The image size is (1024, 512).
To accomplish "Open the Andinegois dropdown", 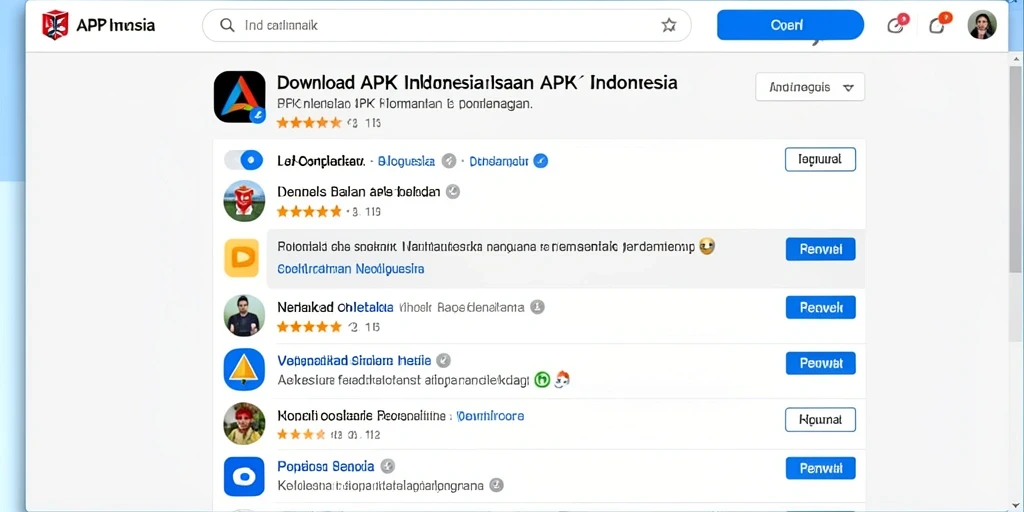I will point(810,87).
